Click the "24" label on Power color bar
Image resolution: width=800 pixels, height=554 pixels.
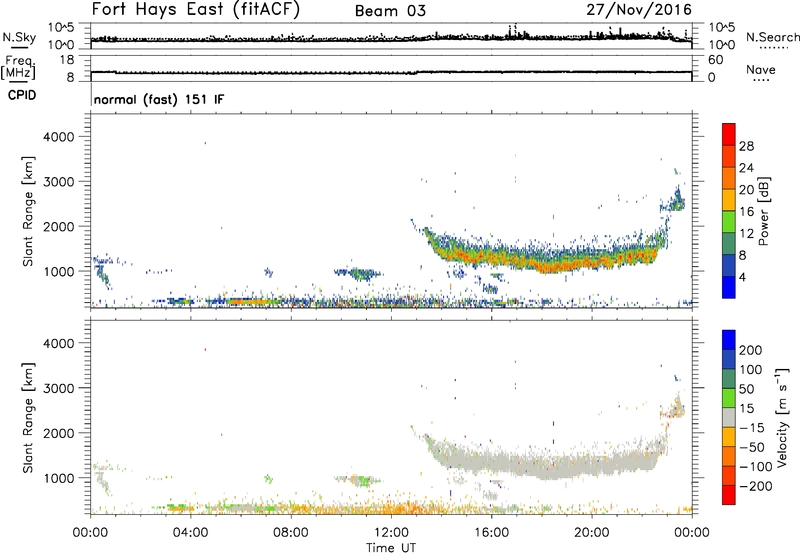click(x=746, y=168)
